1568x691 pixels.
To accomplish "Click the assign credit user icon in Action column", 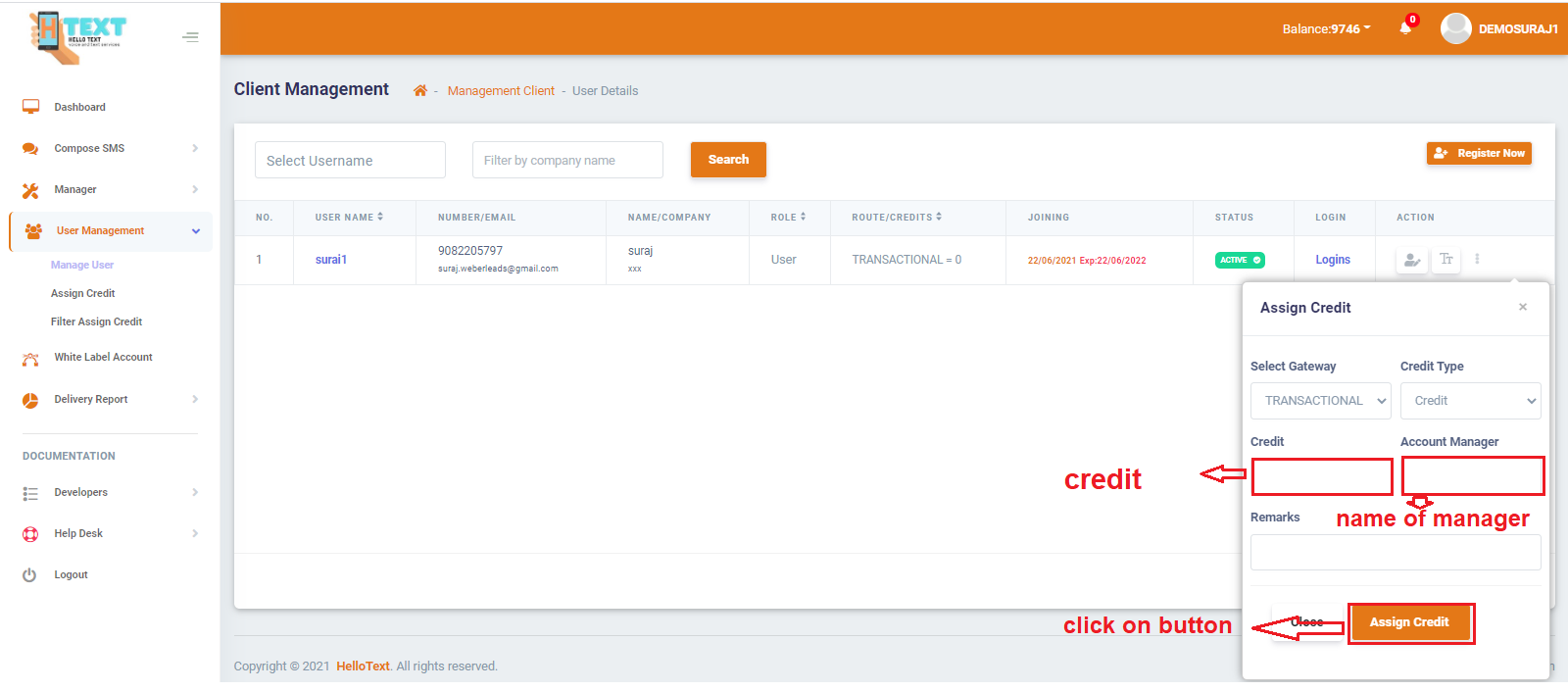I will coord(1411,260).
